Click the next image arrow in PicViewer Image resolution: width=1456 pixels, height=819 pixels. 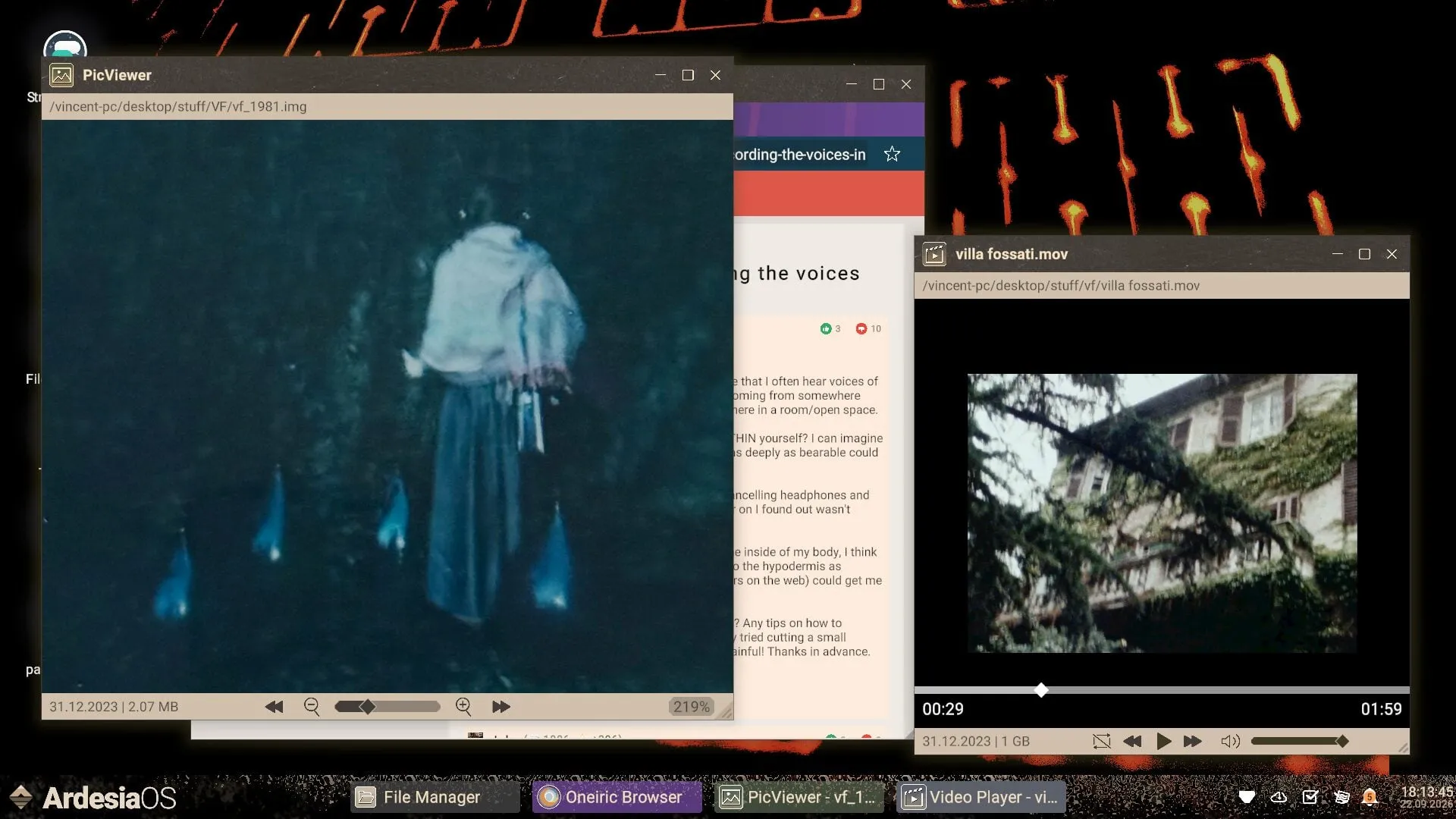point(500,706)
